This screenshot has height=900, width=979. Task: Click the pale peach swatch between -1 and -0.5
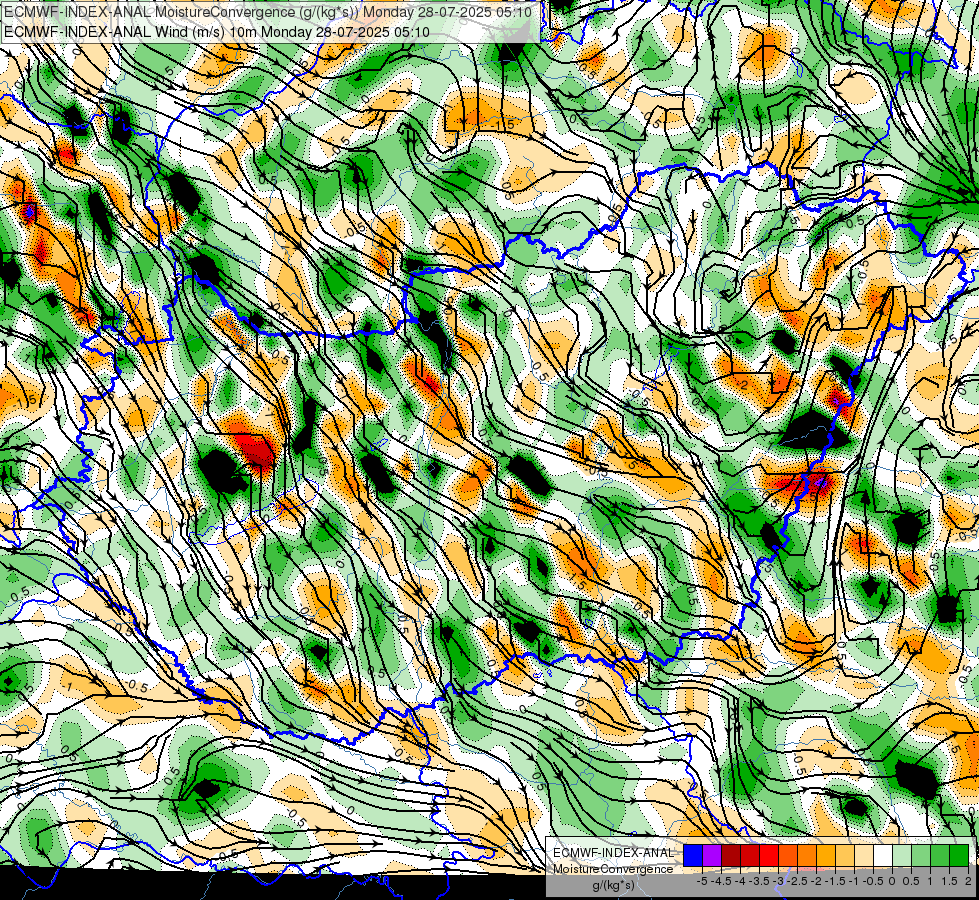click(x=864, y=855)
